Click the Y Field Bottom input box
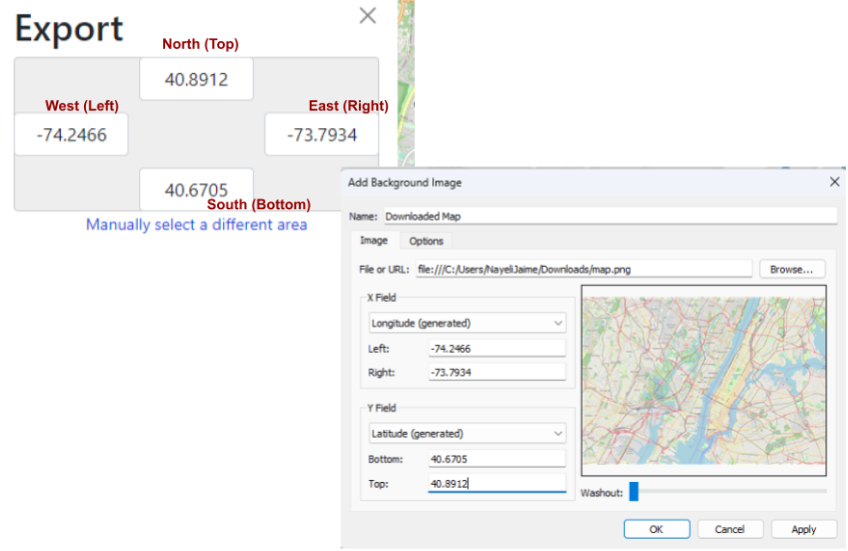 pyautogui.click(x=496, y=459)
